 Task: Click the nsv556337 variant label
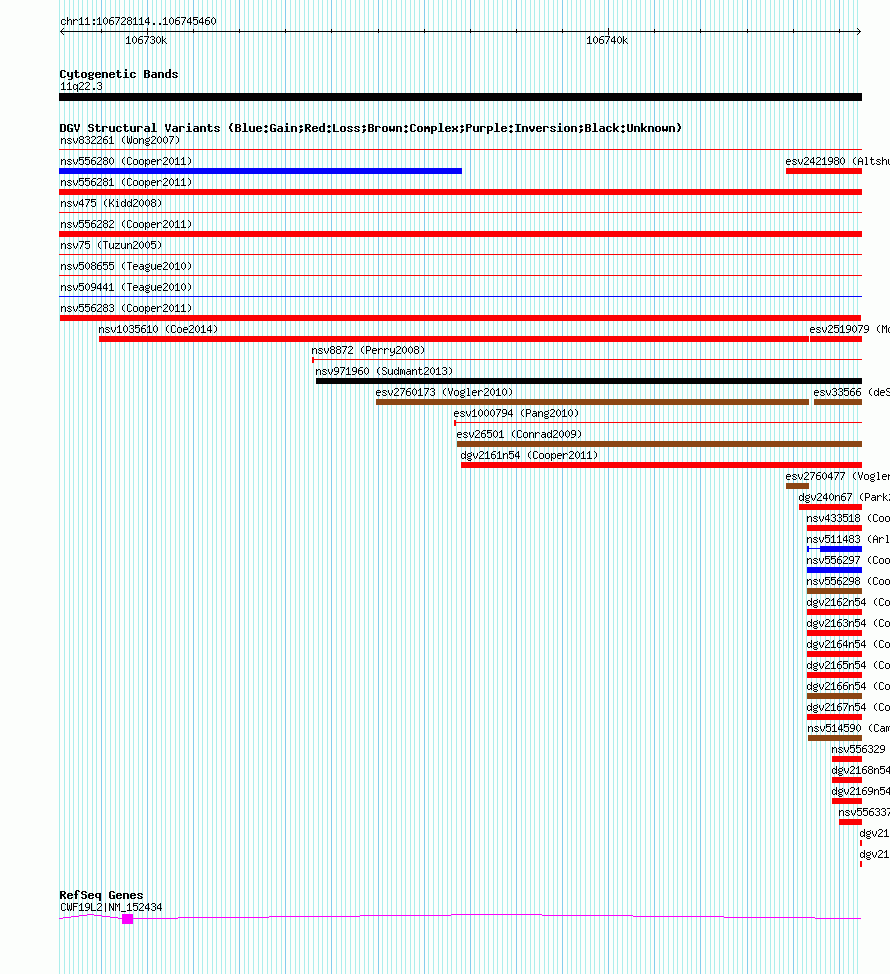click(864, 812)
